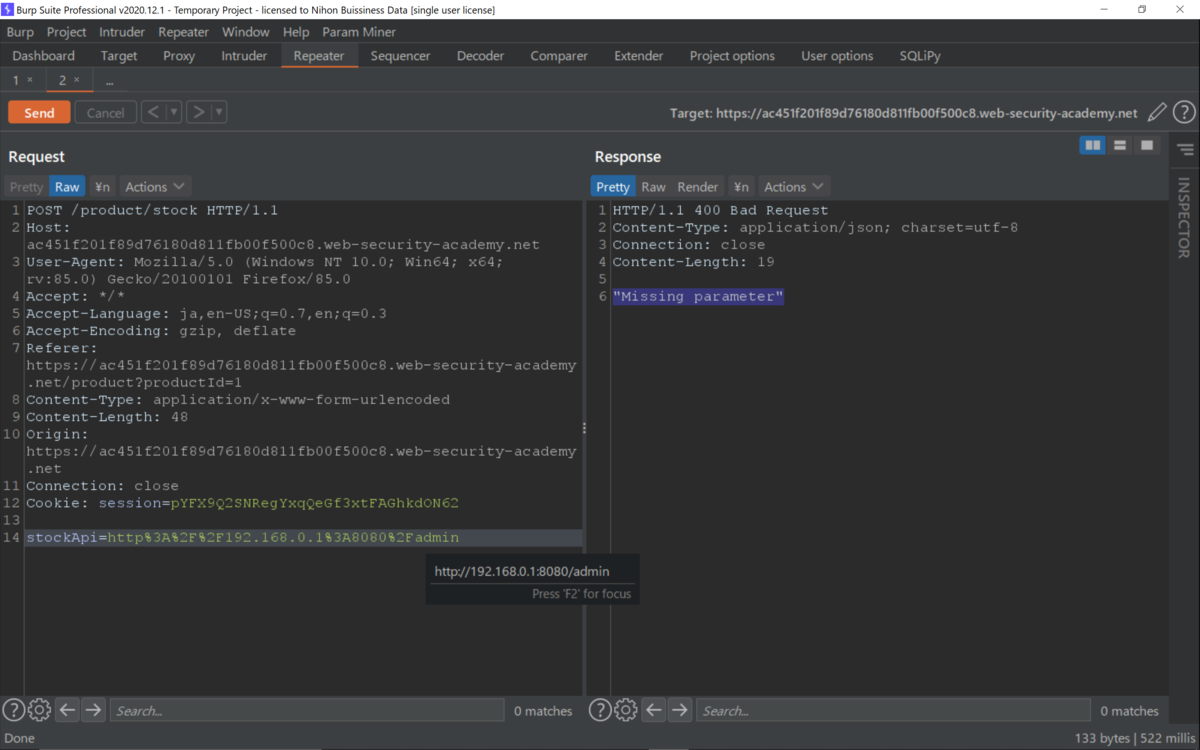Open request search settings gear
This screenshot has width=1200, height=750.
(x=39, y=710)
